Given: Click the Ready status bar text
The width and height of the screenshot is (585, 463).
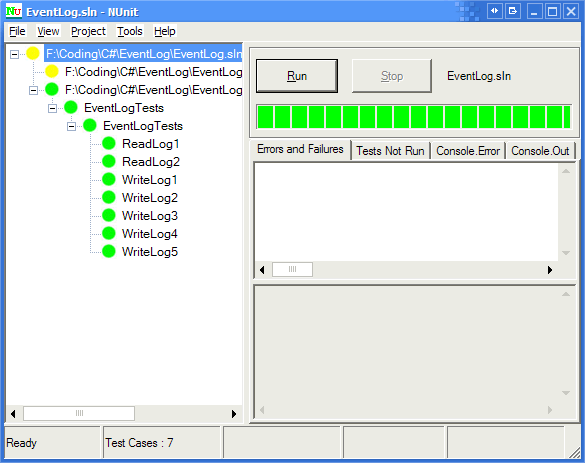Looking at the screenshot, I should pos(22,443).
